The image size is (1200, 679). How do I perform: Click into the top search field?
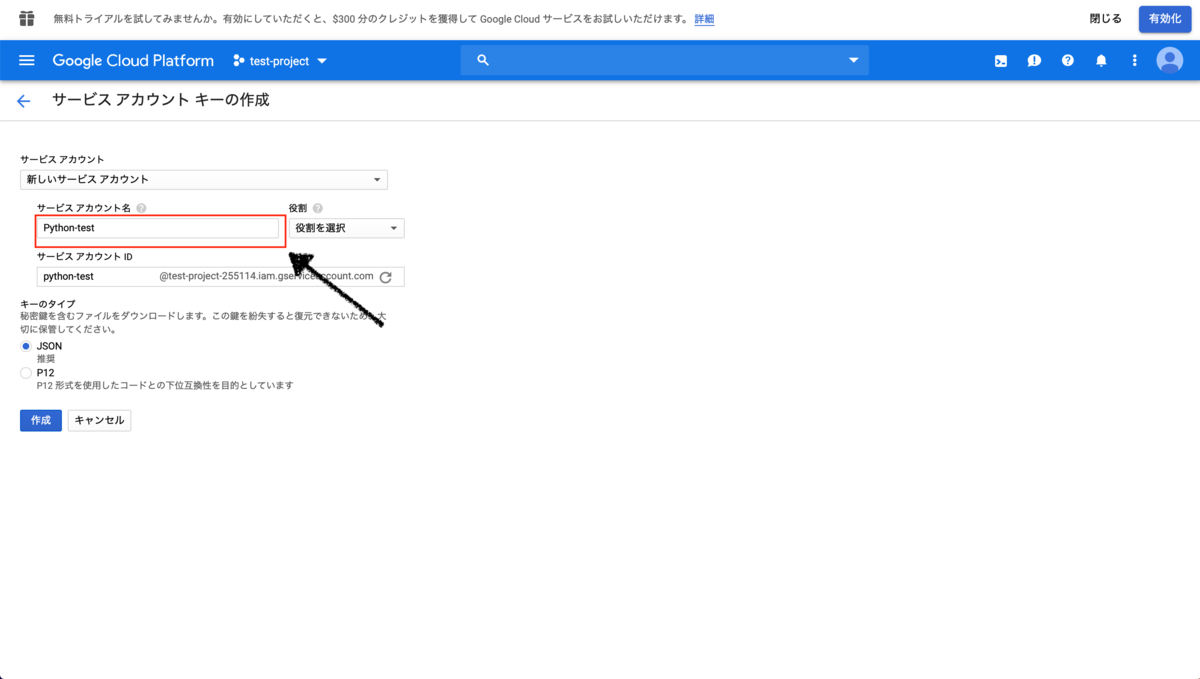pyautogui.click(x=665, y=61)
